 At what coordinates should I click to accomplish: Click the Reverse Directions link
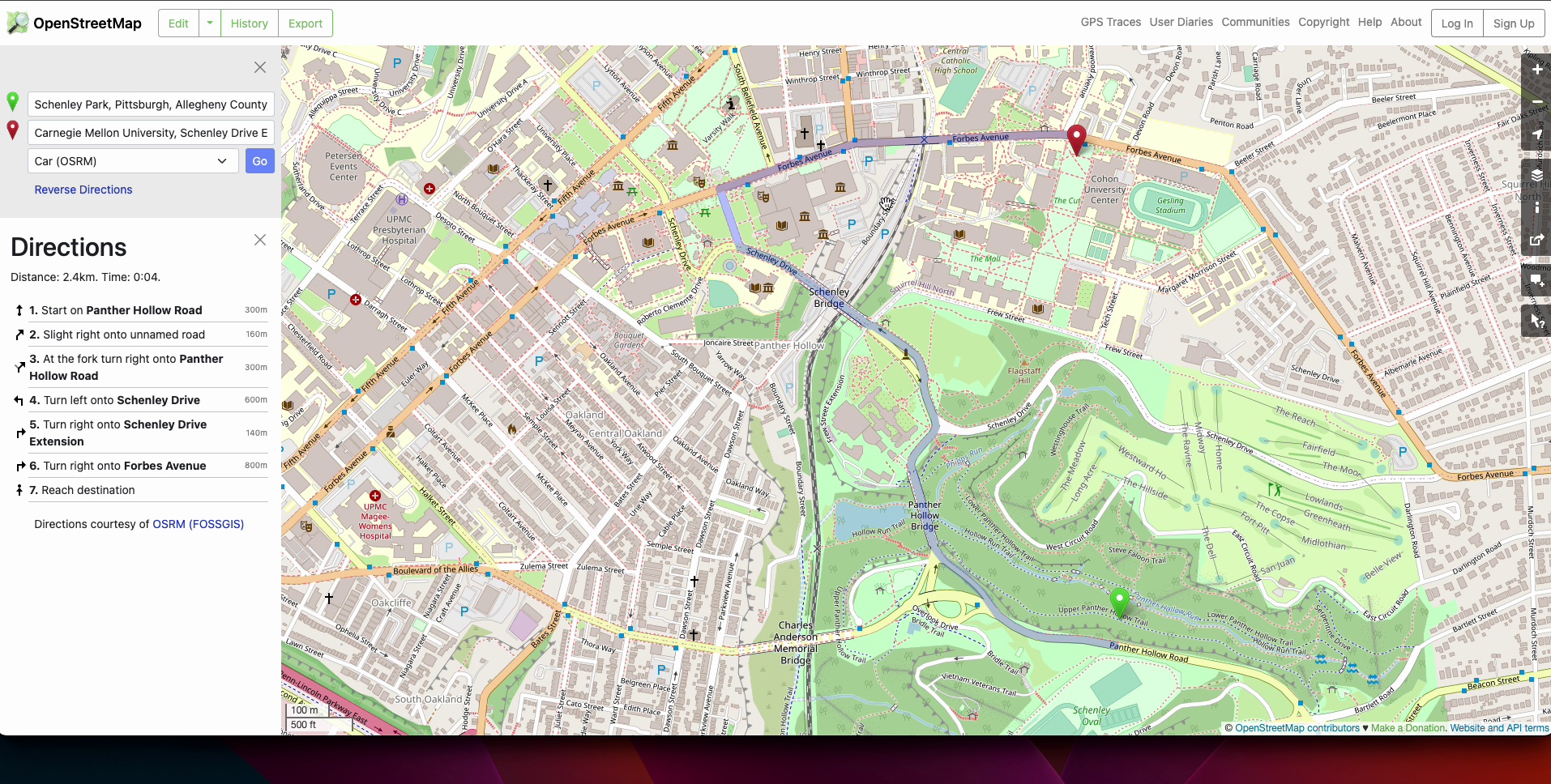point(83,190)
